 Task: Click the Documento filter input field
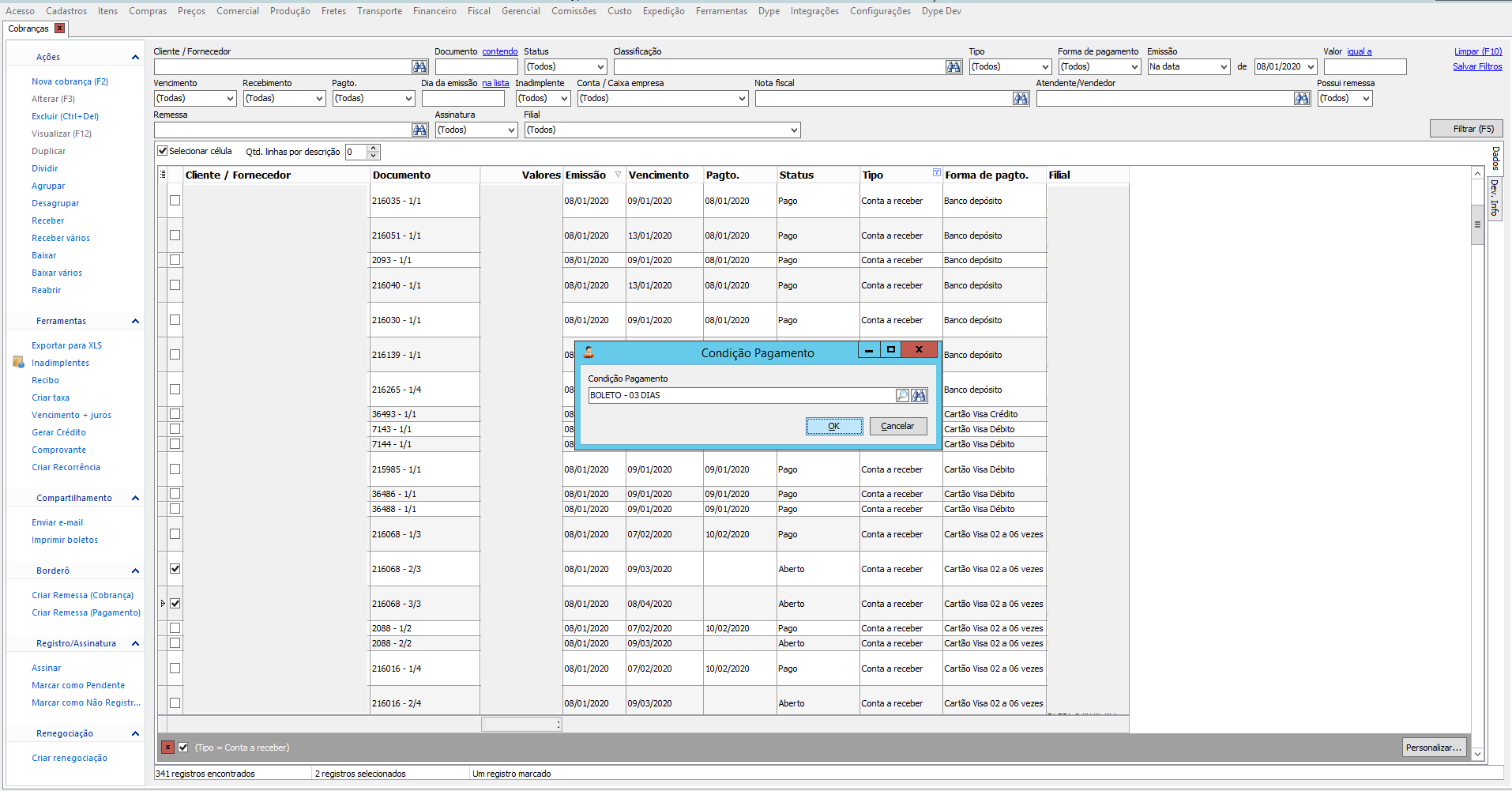(x=476, y=67)
